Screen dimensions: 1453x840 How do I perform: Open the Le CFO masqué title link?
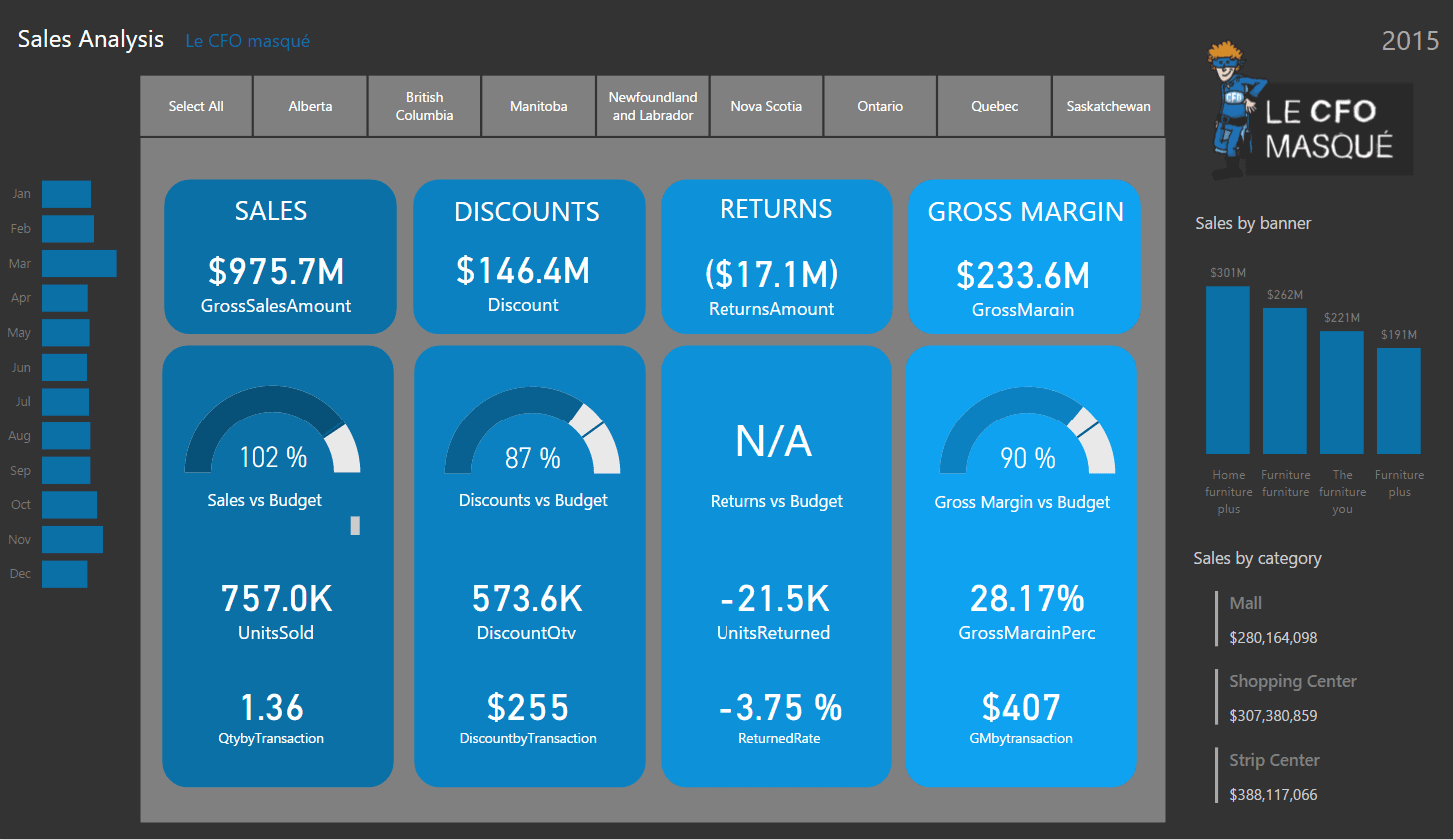(247, 41)
